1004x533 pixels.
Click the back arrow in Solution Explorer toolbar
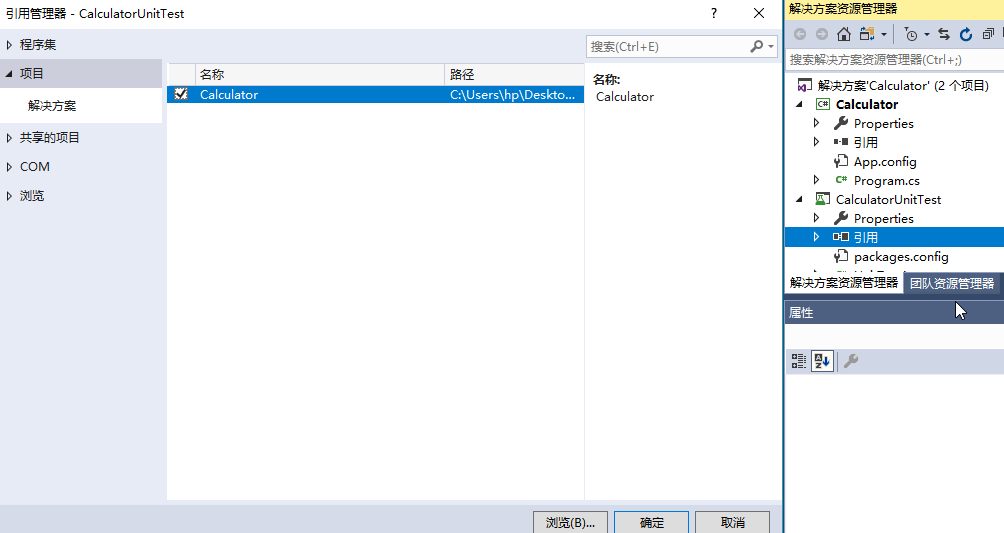tap(800, 34)
